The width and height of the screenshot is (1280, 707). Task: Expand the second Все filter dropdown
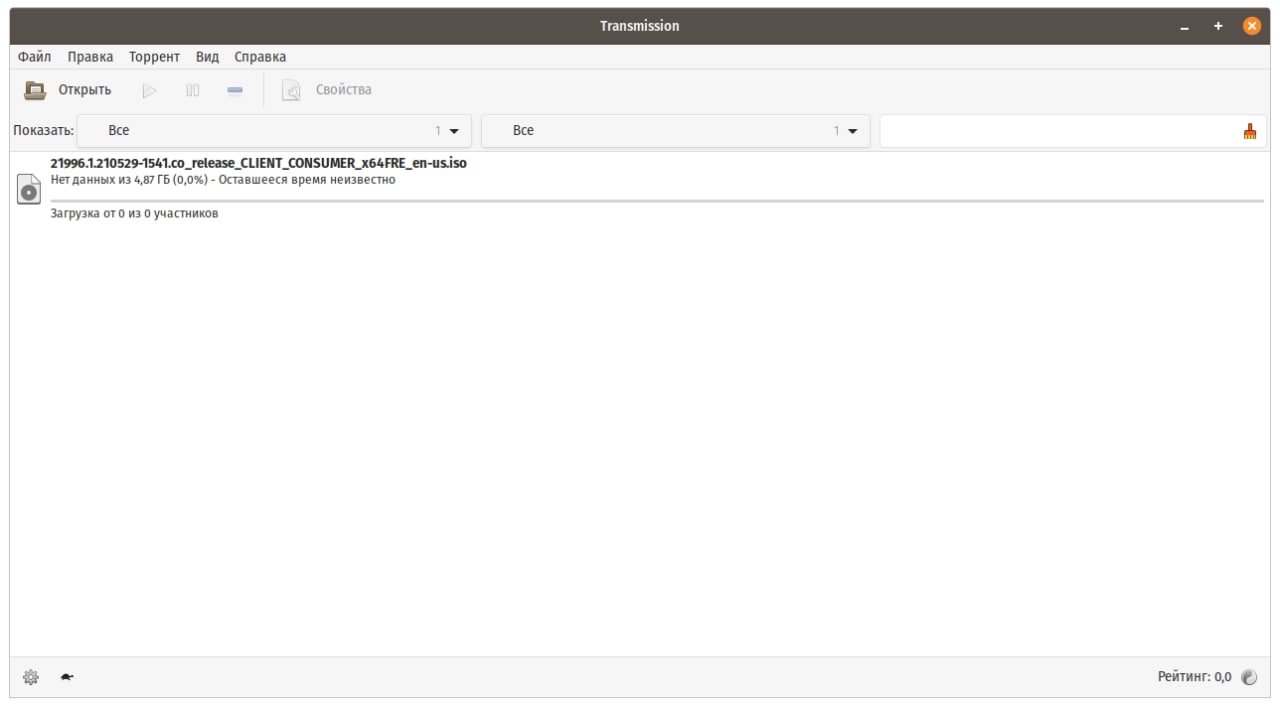[676, 131]
